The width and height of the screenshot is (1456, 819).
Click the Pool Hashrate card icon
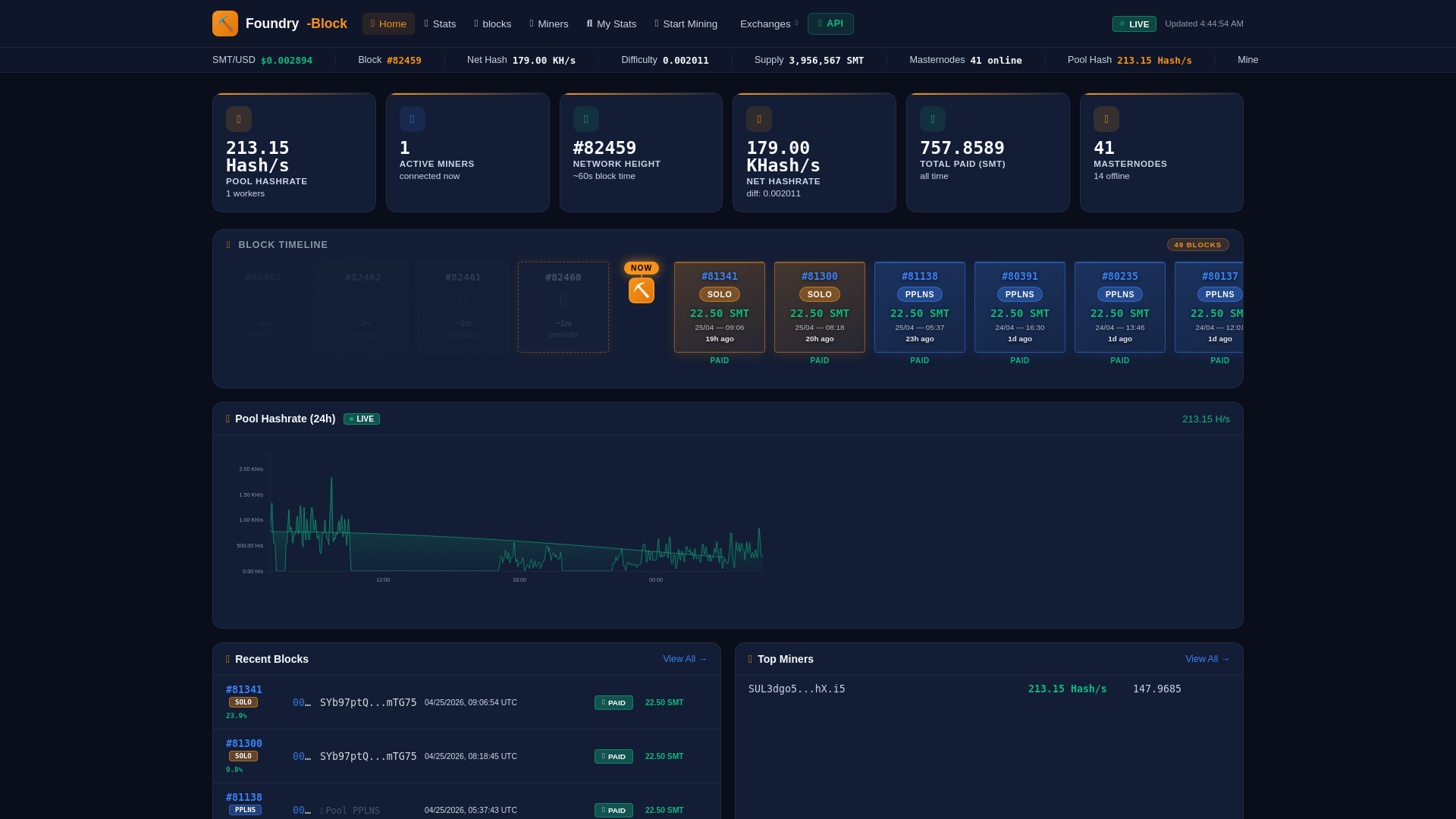click(x=239, y=119)
